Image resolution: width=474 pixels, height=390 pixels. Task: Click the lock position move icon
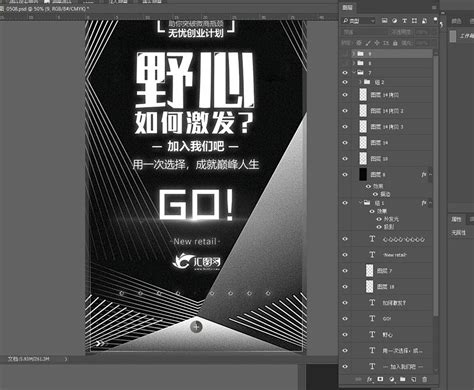pyautogui.click(x=377, y=43)
